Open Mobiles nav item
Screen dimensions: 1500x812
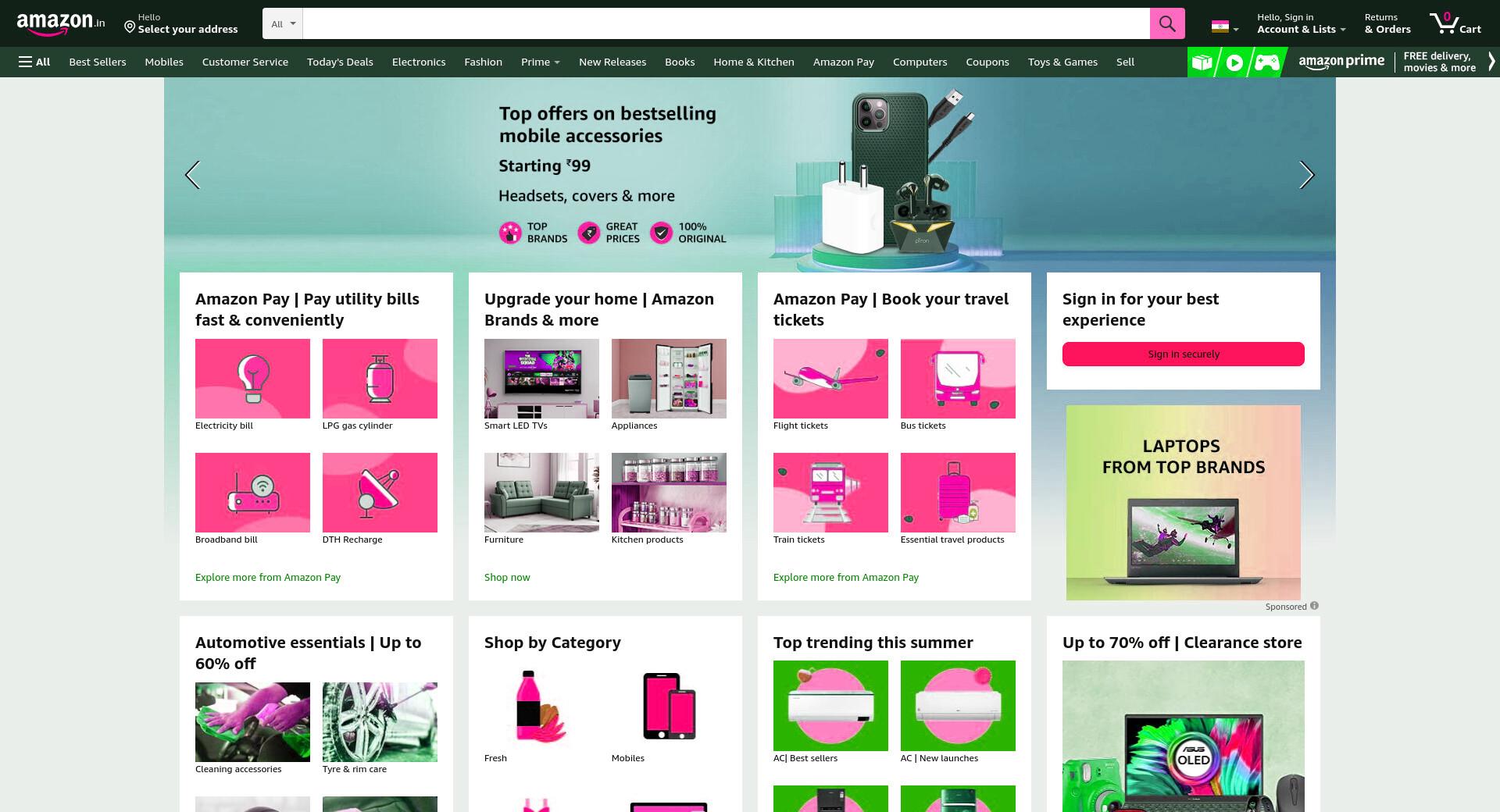click(x=164, y=62)
